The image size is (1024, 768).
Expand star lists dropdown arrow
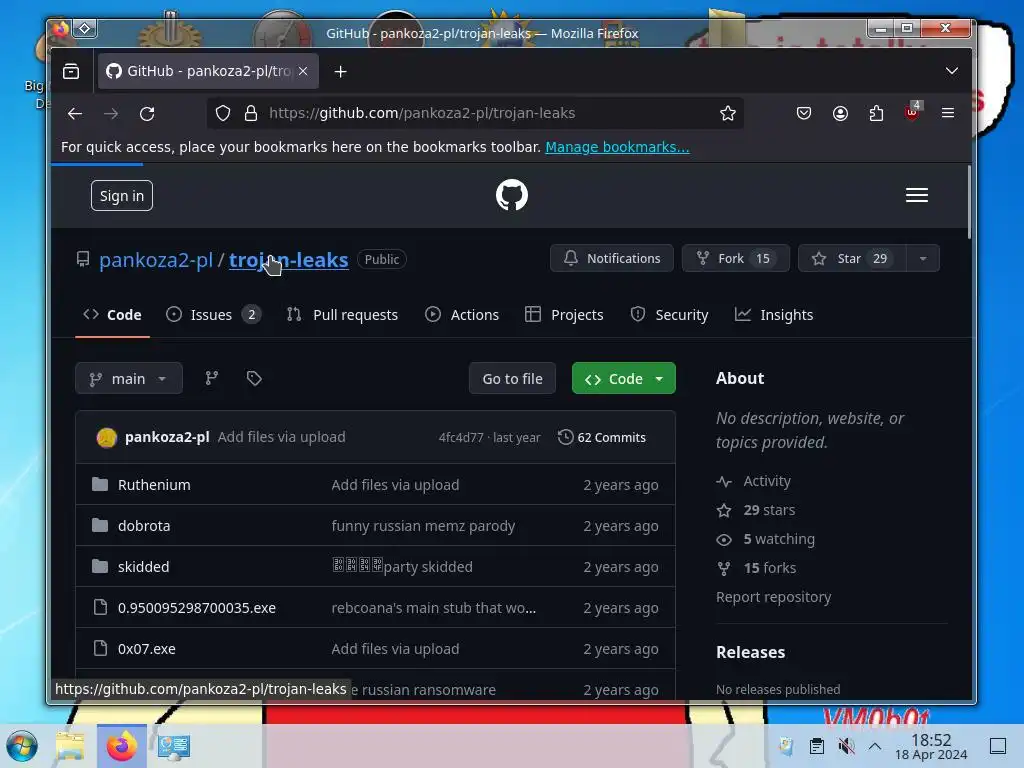pos(923,259)
